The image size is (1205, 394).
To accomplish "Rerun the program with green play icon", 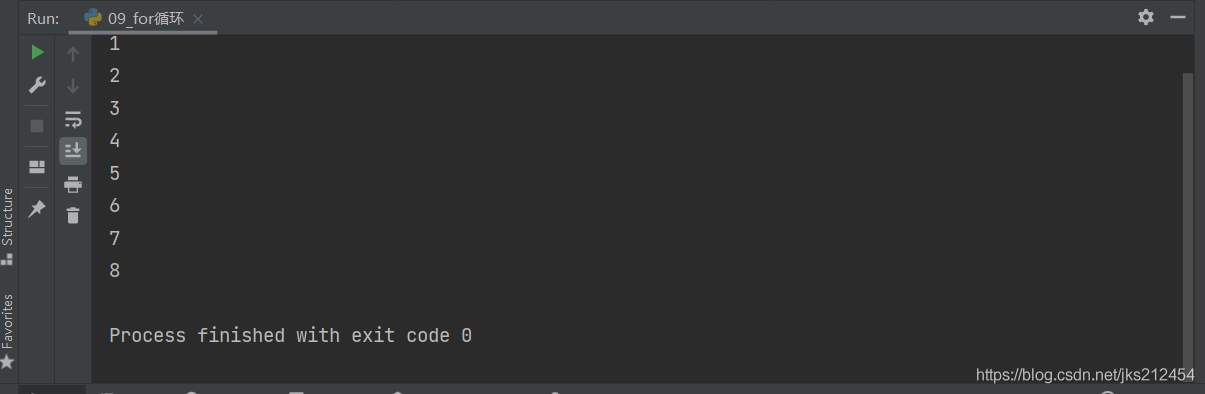I will (37, 52).
